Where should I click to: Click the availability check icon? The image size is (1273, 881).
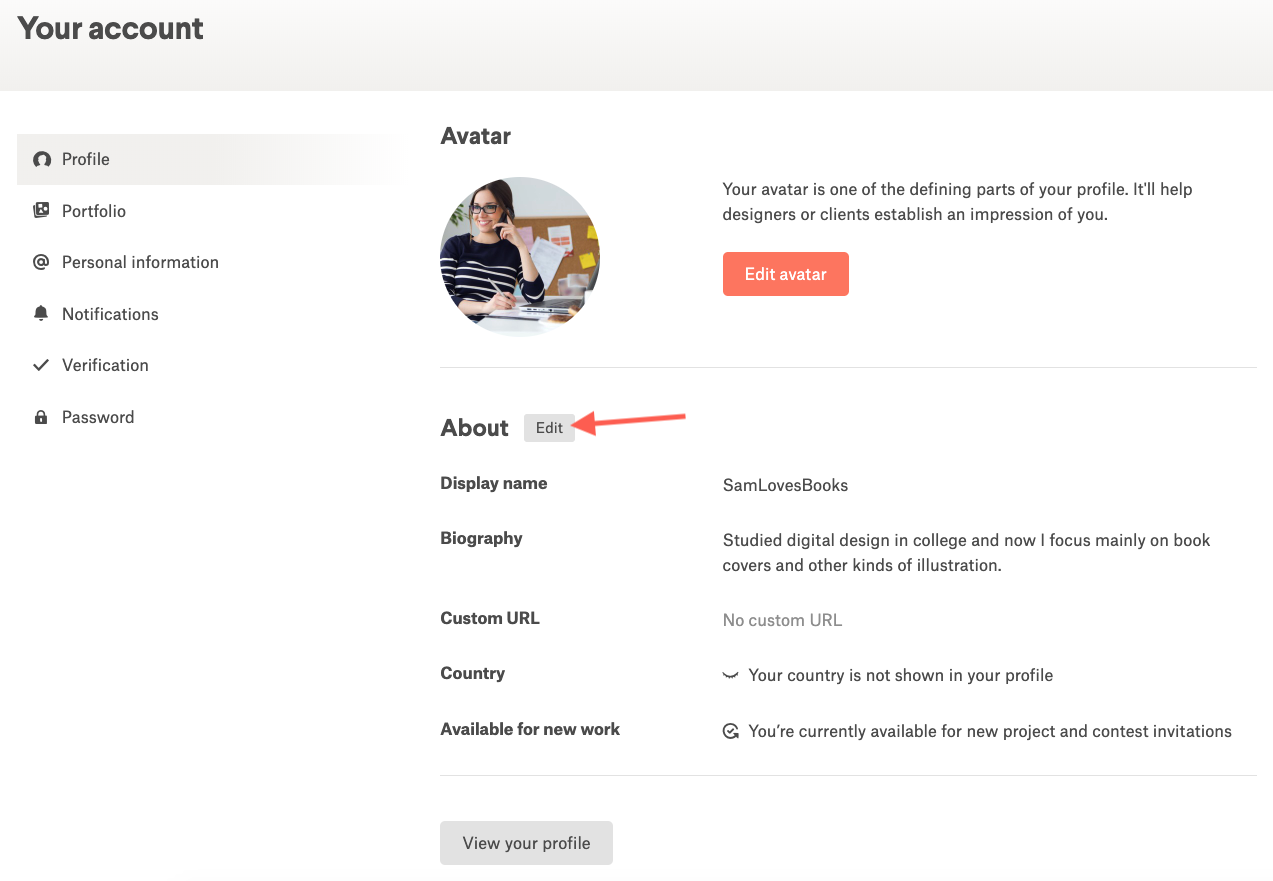(x=731, y=732)
